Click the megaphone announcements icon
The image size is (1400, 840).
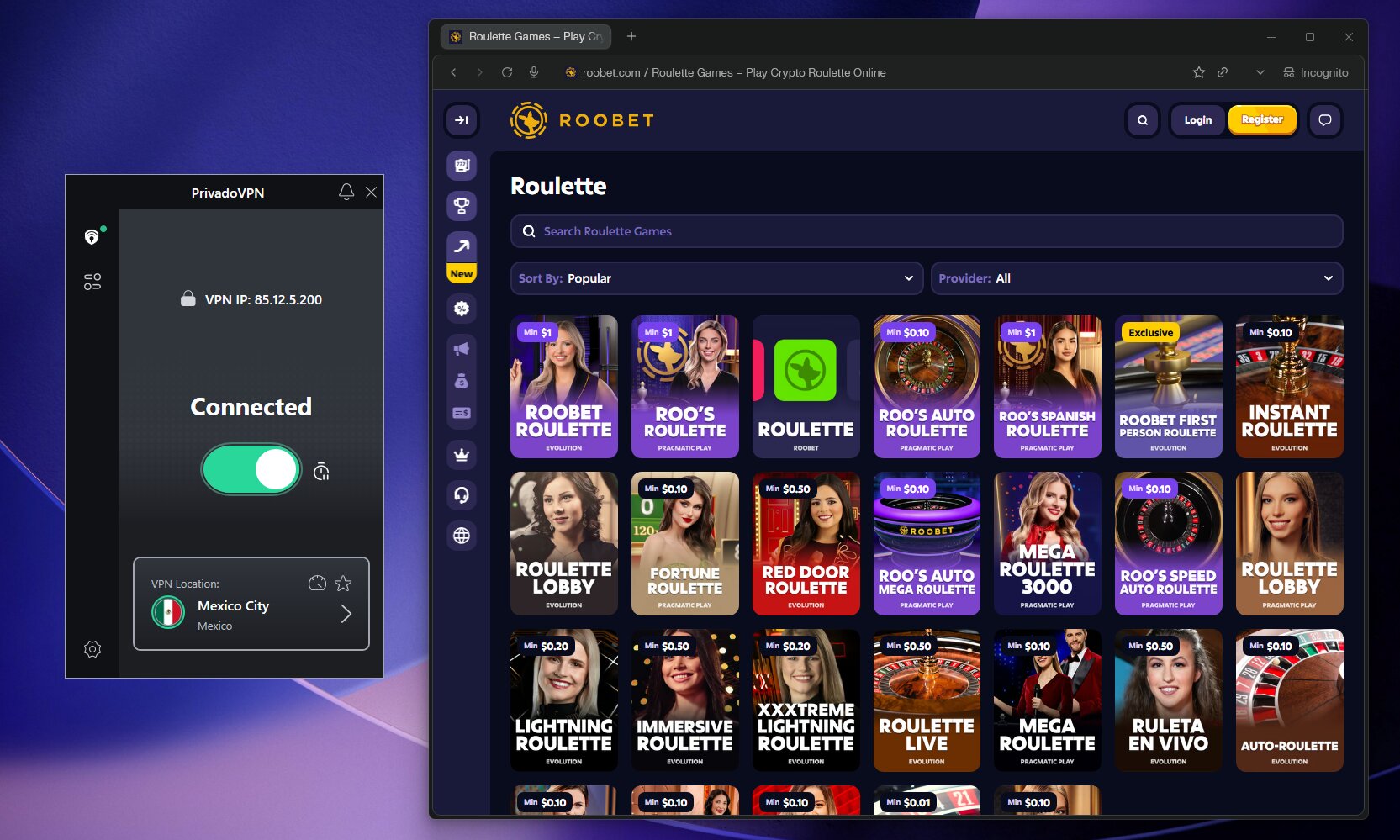click(x=462, y=348)
